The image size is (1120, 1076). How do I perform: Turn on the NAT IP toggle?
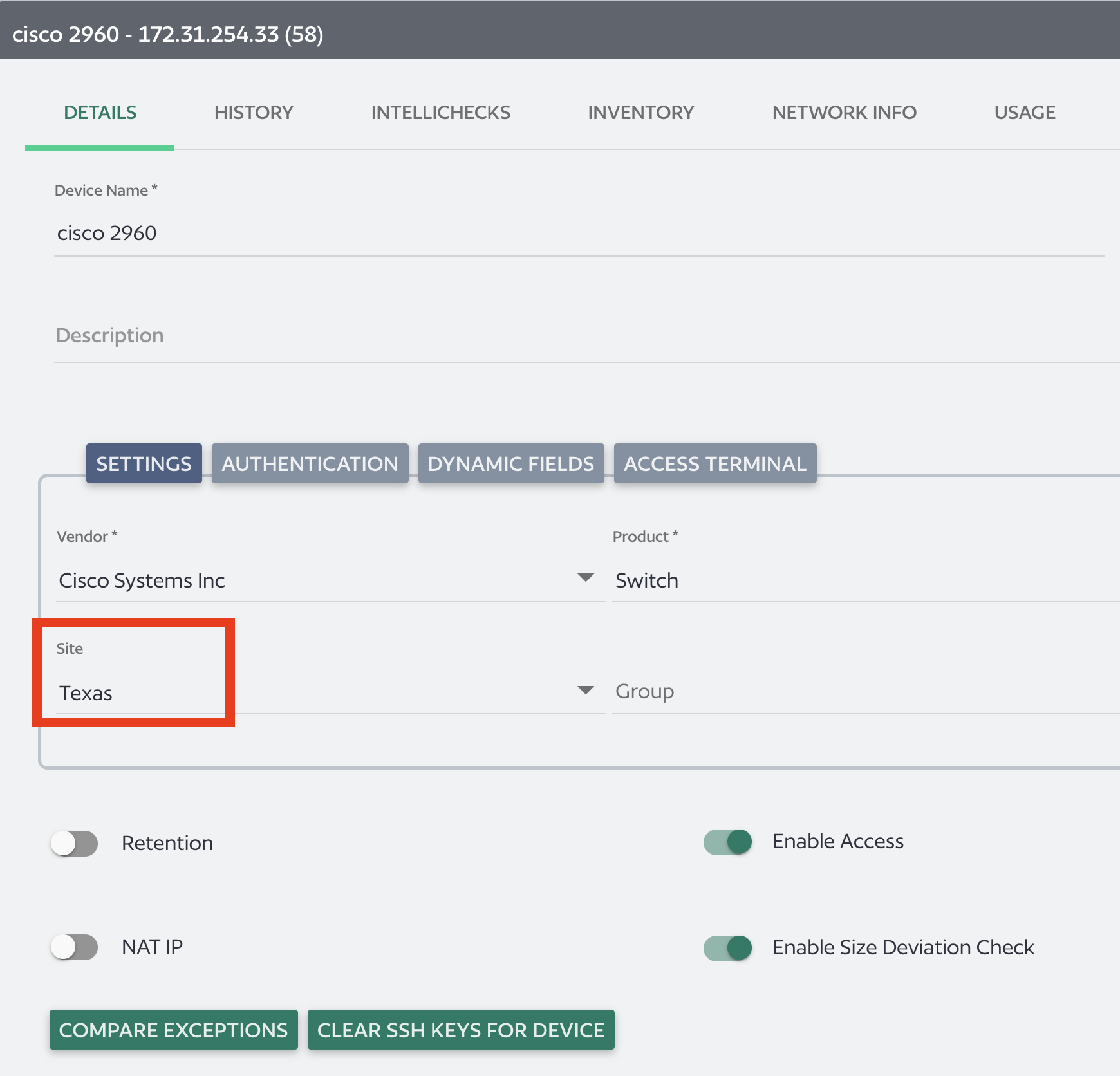(x=74, y=947)
